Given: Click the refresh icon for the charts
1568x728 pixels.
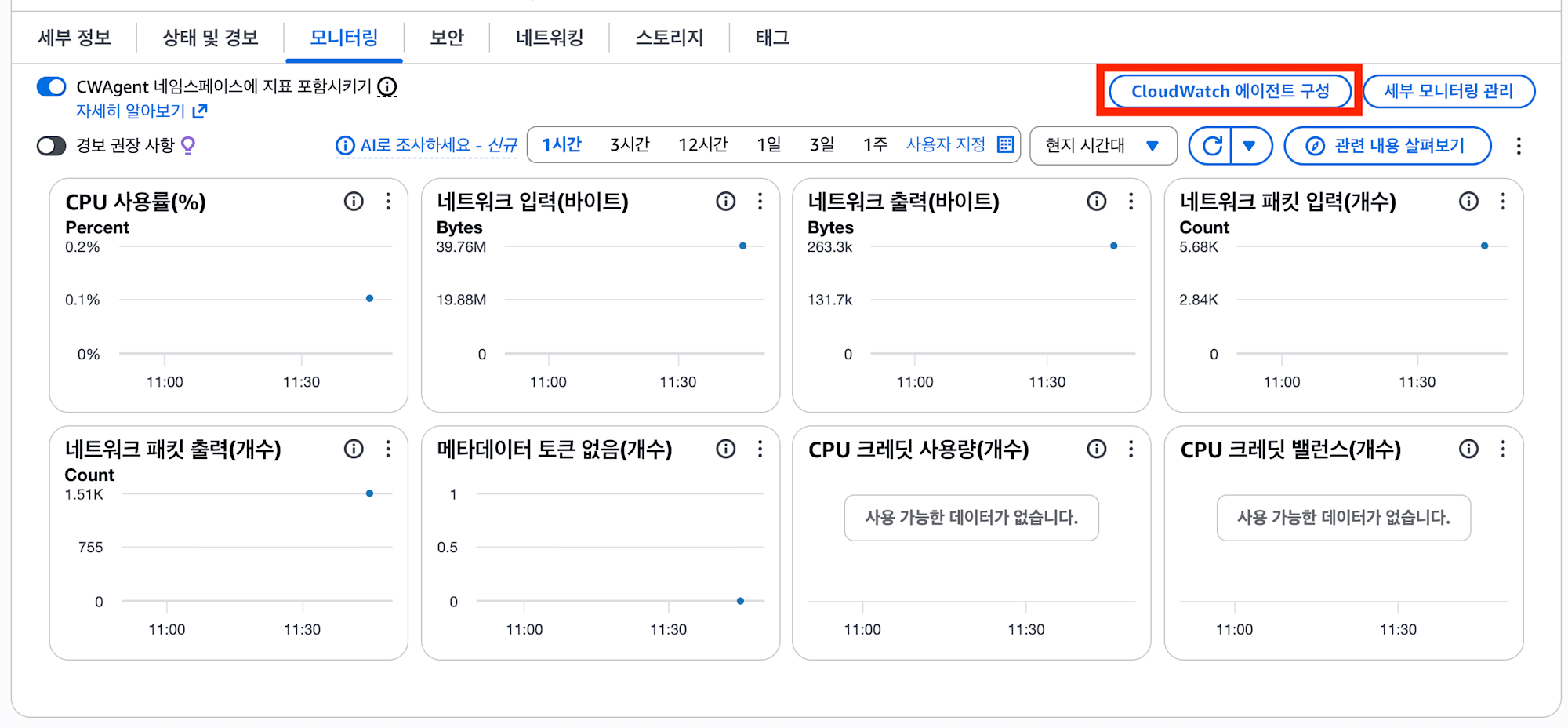Looking at the screenshot, I should [x=1212, y=146].
